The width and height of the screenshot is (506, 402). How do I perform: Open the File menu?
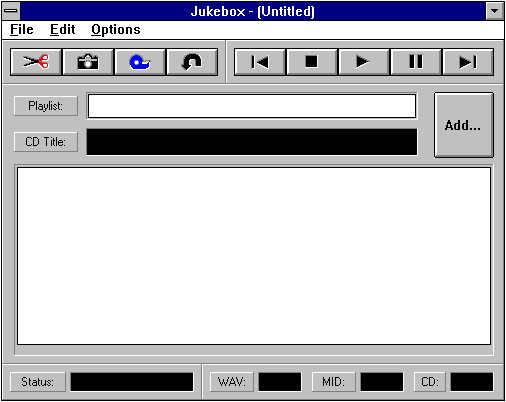click(22, 30)
